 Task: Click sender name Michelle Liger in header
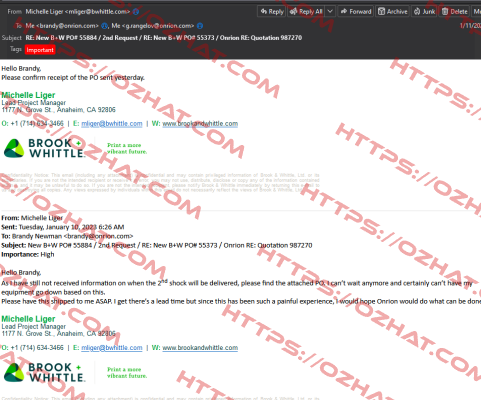click(44, 12)
